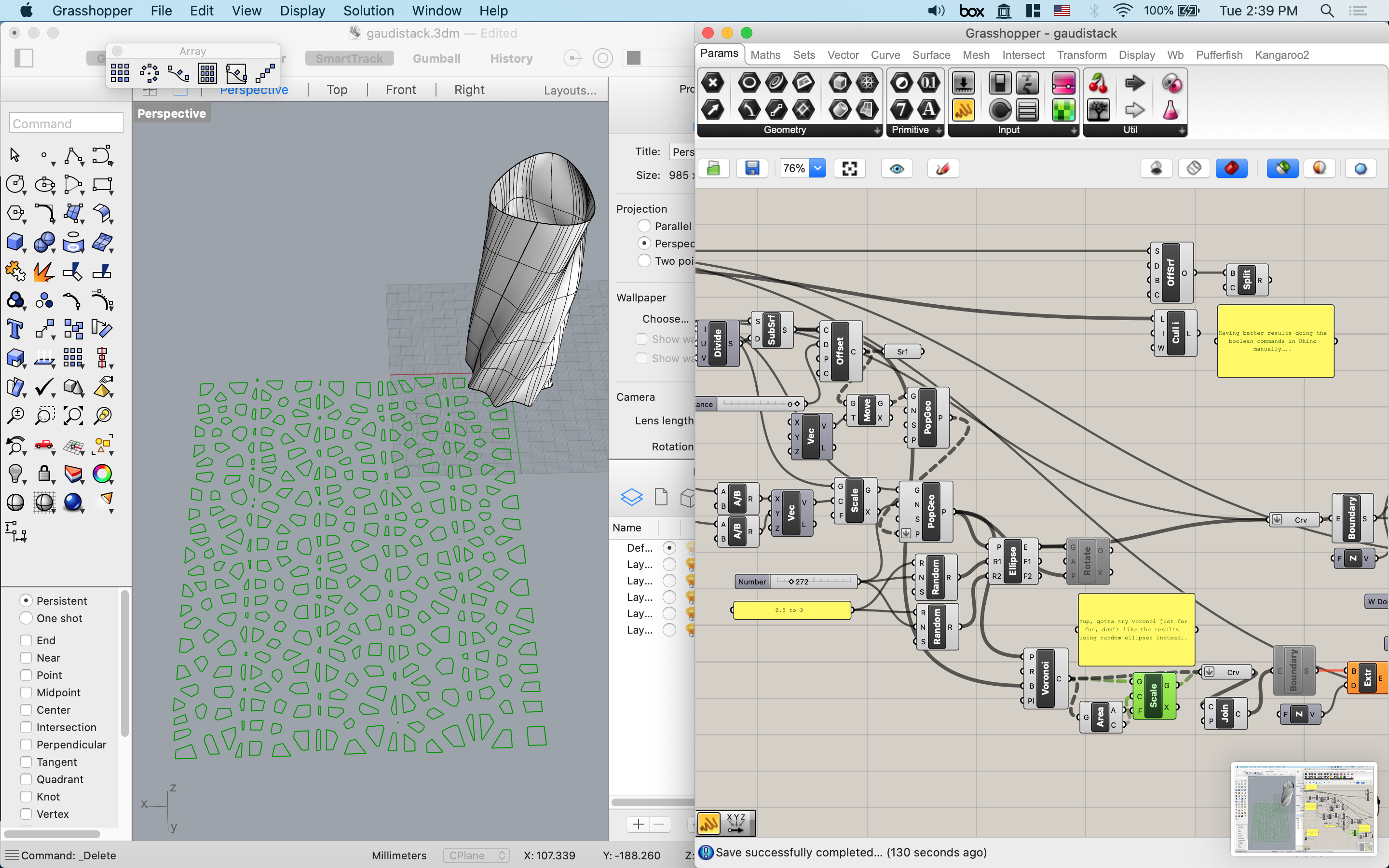Screen dimensions: 1389x868
Task: Click the Perspective viewport label
Action: (172, 113)
